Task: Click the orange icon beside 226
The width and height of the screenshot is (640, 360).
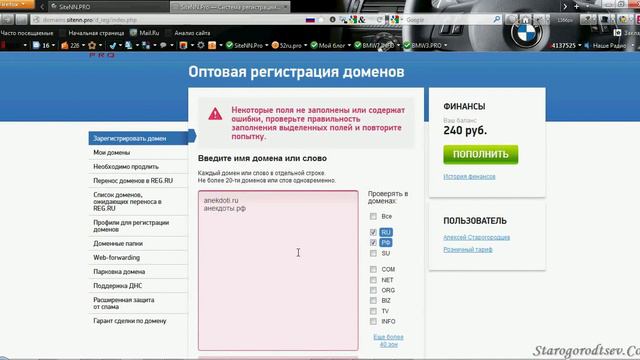Action: (64, 45)
